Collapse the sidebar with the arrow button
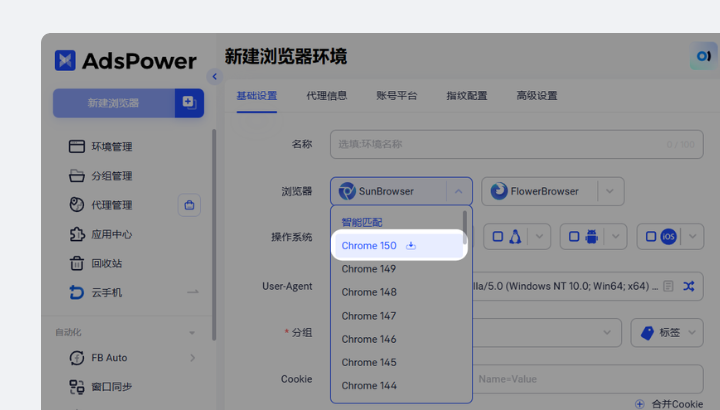Image resolution: width=720 pixels, height=410 pixels. pos(214,77)
